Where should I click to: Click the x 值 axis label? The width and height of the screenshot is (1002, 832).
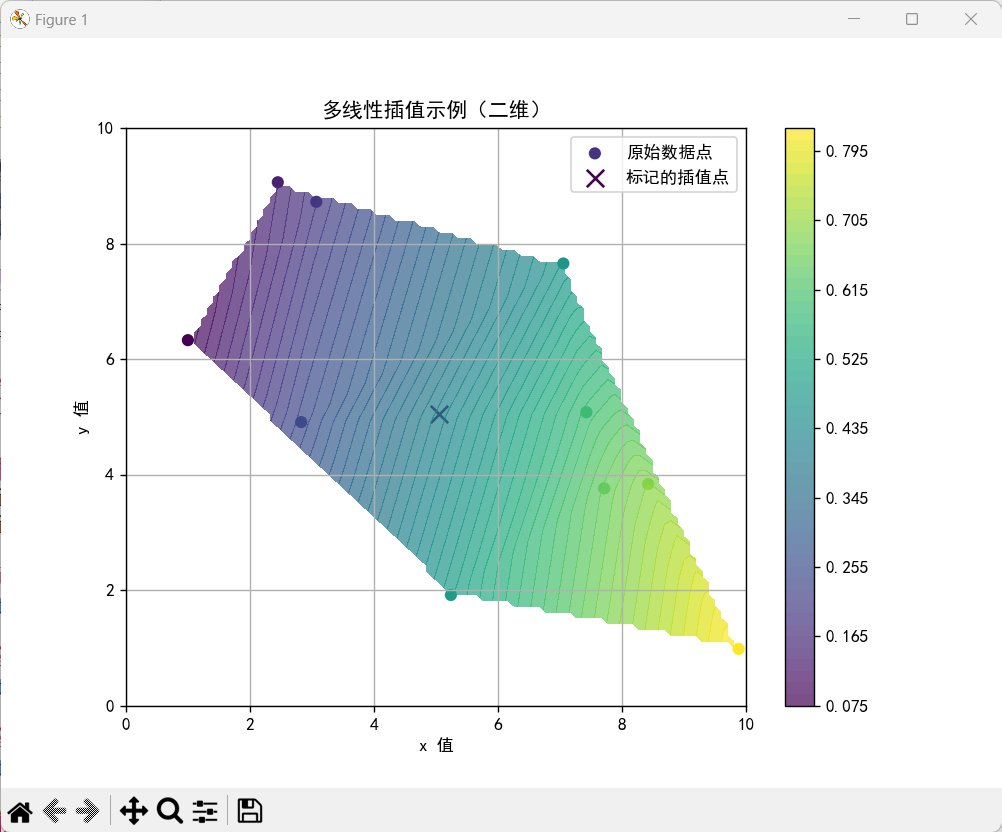[436, 745]
